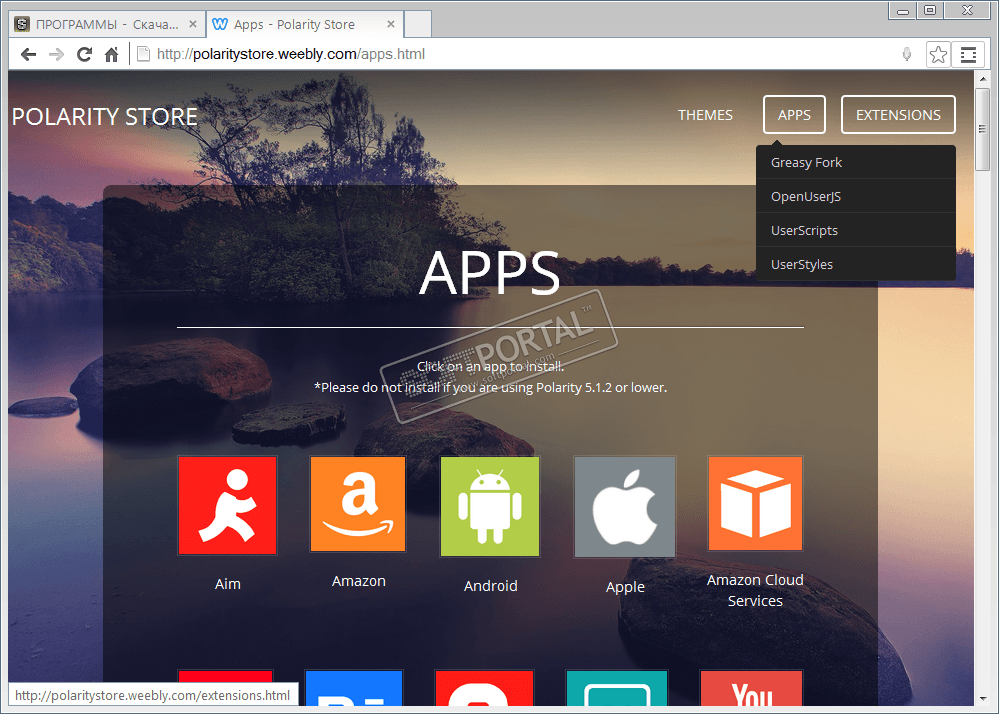Viewport: 999px width, 714px height.
Task: Click the YouTube app tile in the bottom row
Action: (x=751, y=688)
